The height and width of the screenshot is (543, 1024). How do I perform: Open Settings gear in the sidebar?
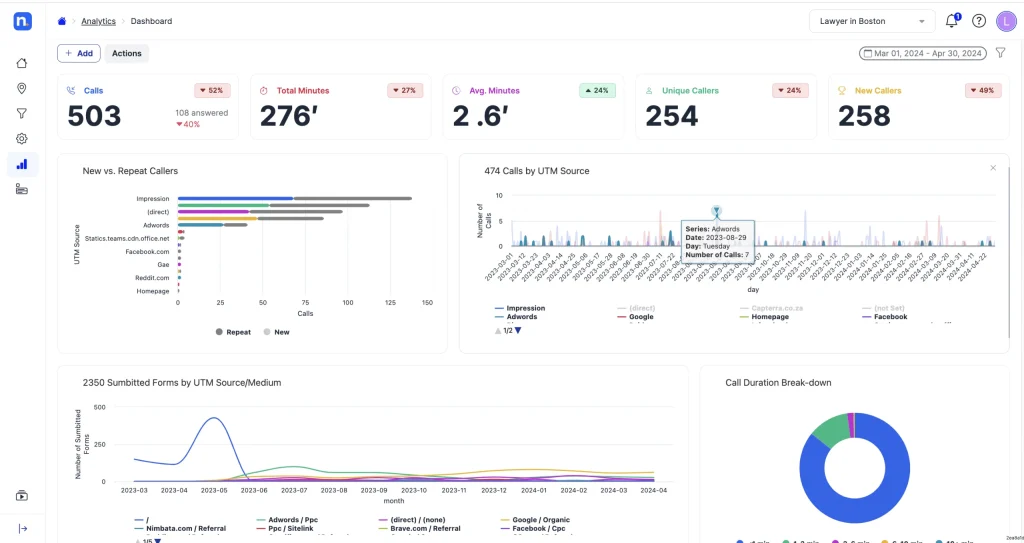22,139
